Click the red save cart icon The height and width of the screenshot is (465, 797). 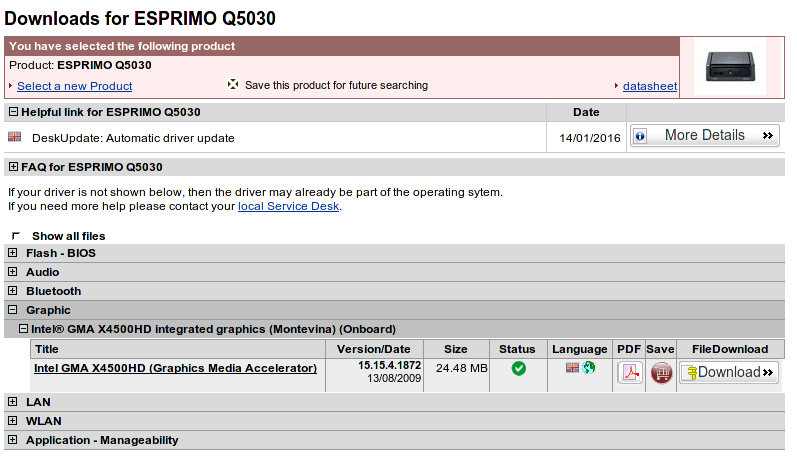661,373
